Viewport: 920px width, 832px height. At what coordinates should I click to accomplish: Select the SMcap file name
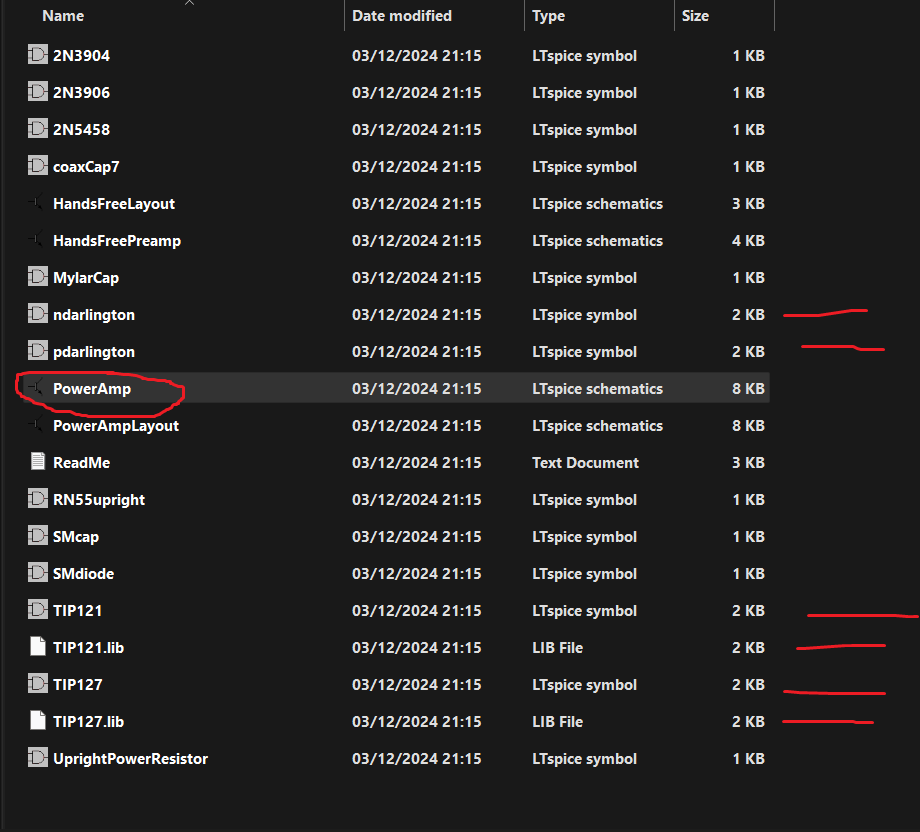(x=76, y=536)
